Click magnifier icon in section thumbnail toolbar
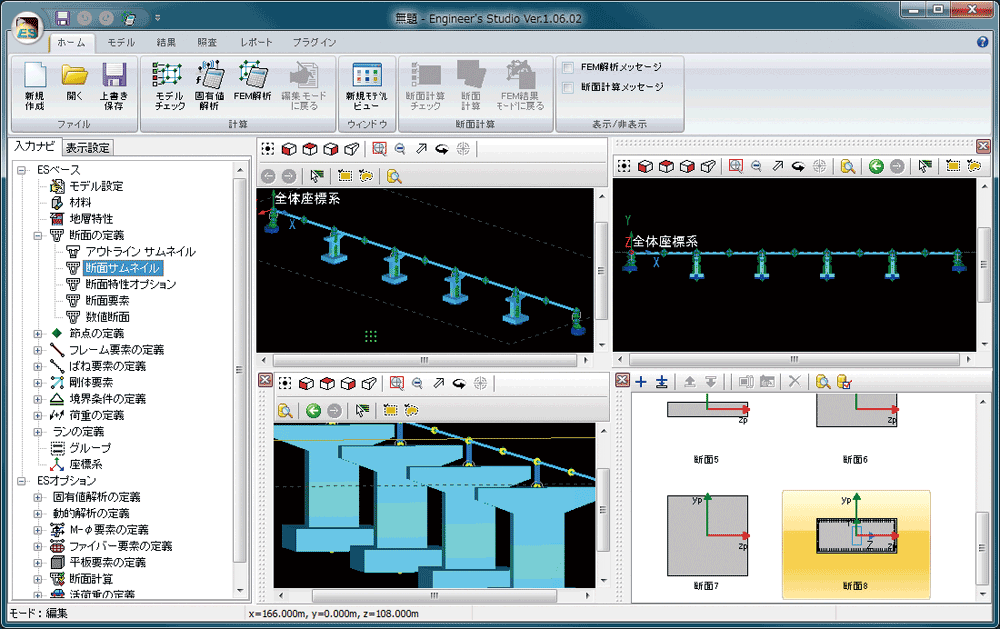 pos(823,381)
